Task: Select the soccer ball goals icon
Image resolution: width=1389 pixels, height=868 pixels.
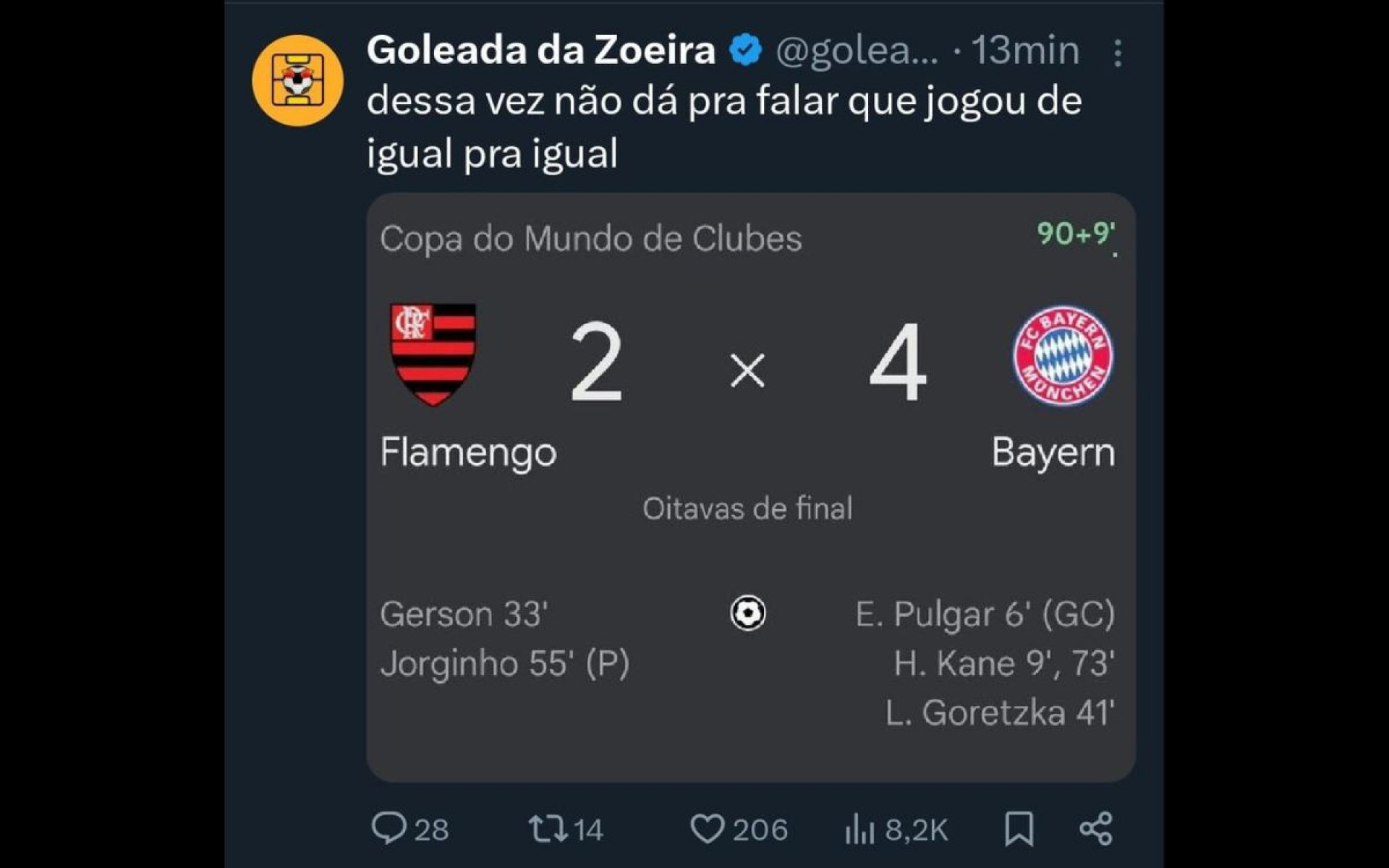Action: coord(749,613)
